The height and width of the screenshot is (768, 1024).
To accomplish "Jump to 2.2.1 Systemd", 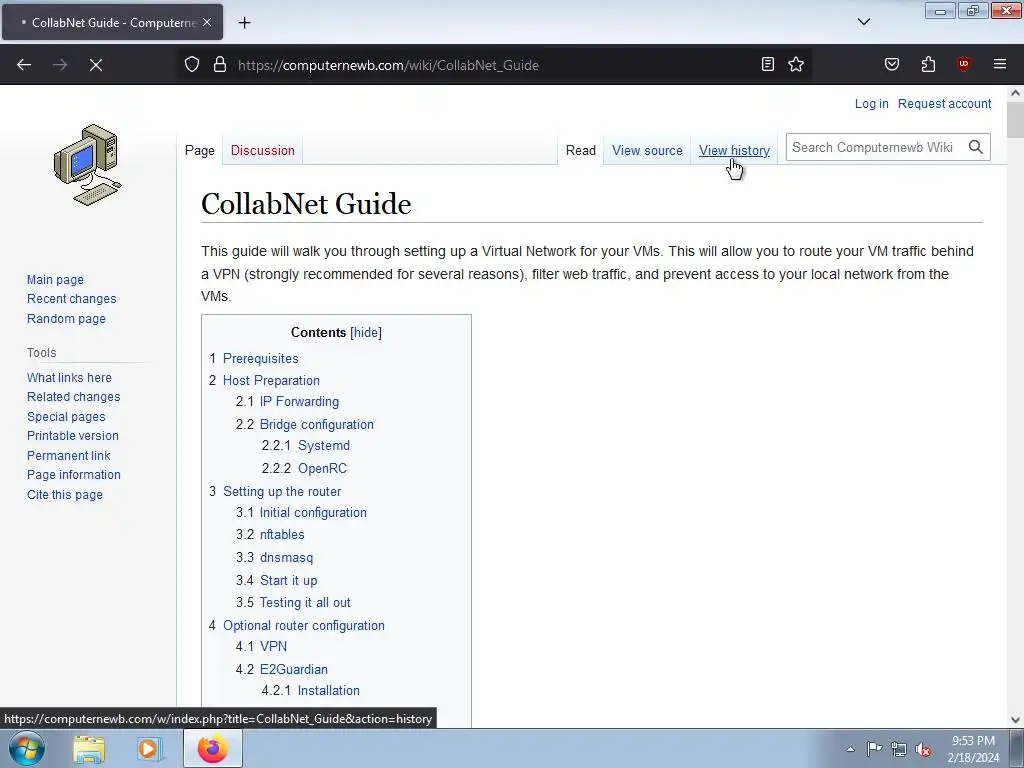I will click(306, 445).
